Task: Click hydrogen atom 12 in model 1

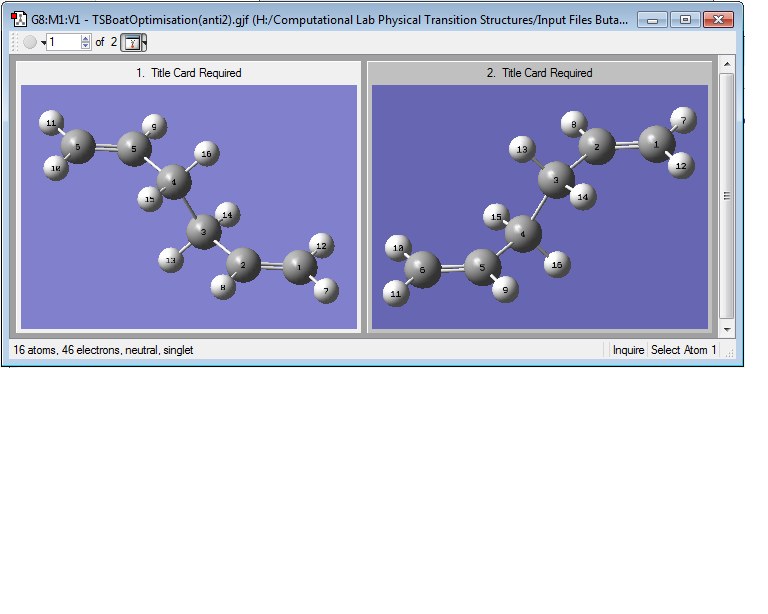Action: tap(322, 246)
